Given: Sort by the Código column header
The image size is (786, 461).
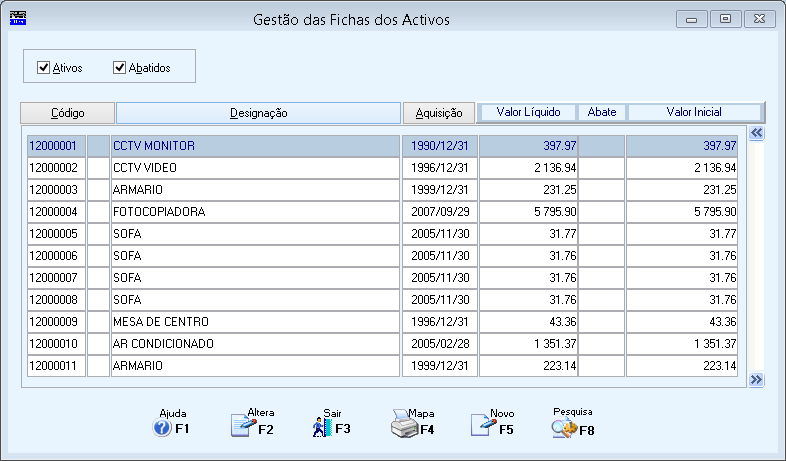Looking at the screenshot, I should coord(68,113).
